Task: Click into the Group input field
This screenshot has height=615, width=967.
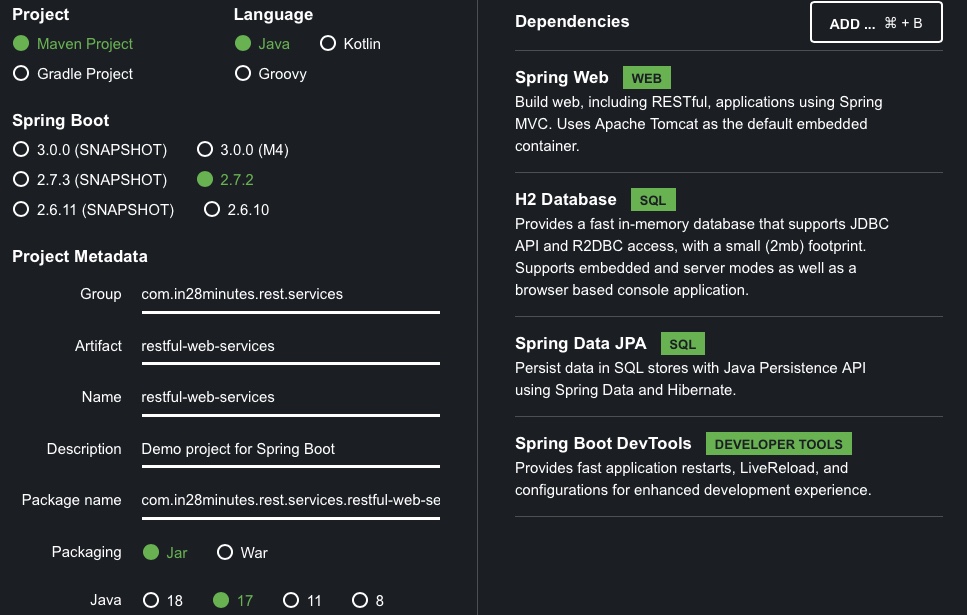Action: [290, 295]
